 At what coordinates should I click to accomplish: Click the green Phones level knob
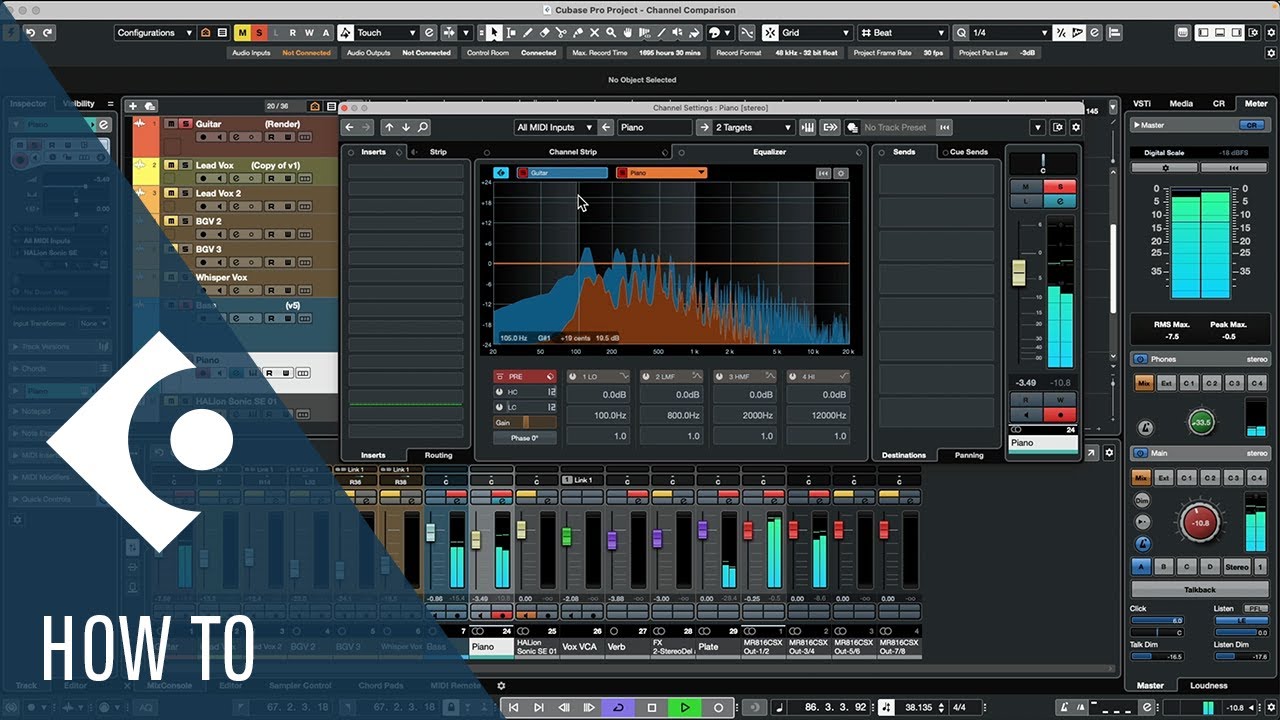pyautogui.click(x=1201, y=422)
